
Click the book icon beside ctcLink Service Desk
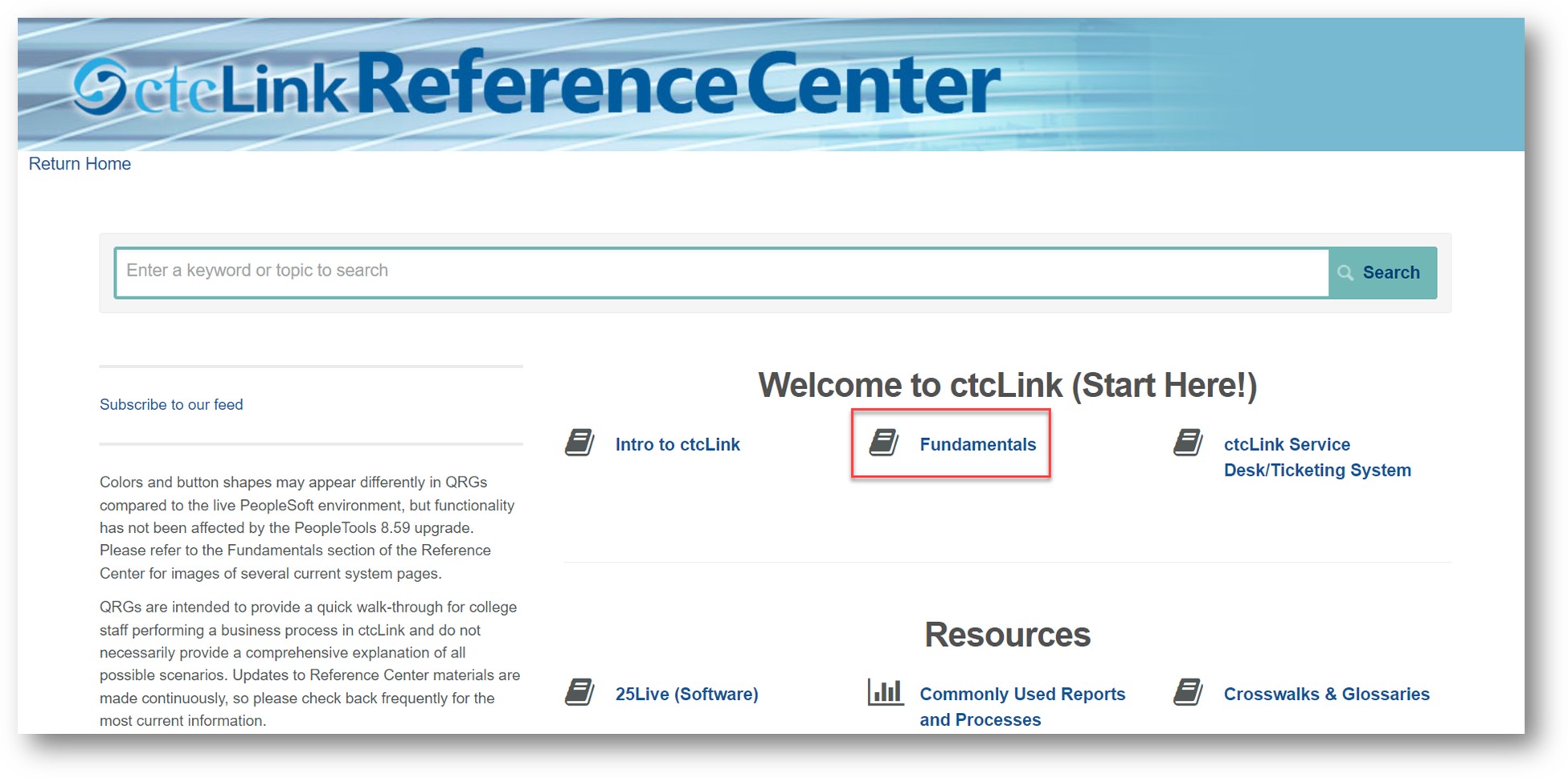1188,443
